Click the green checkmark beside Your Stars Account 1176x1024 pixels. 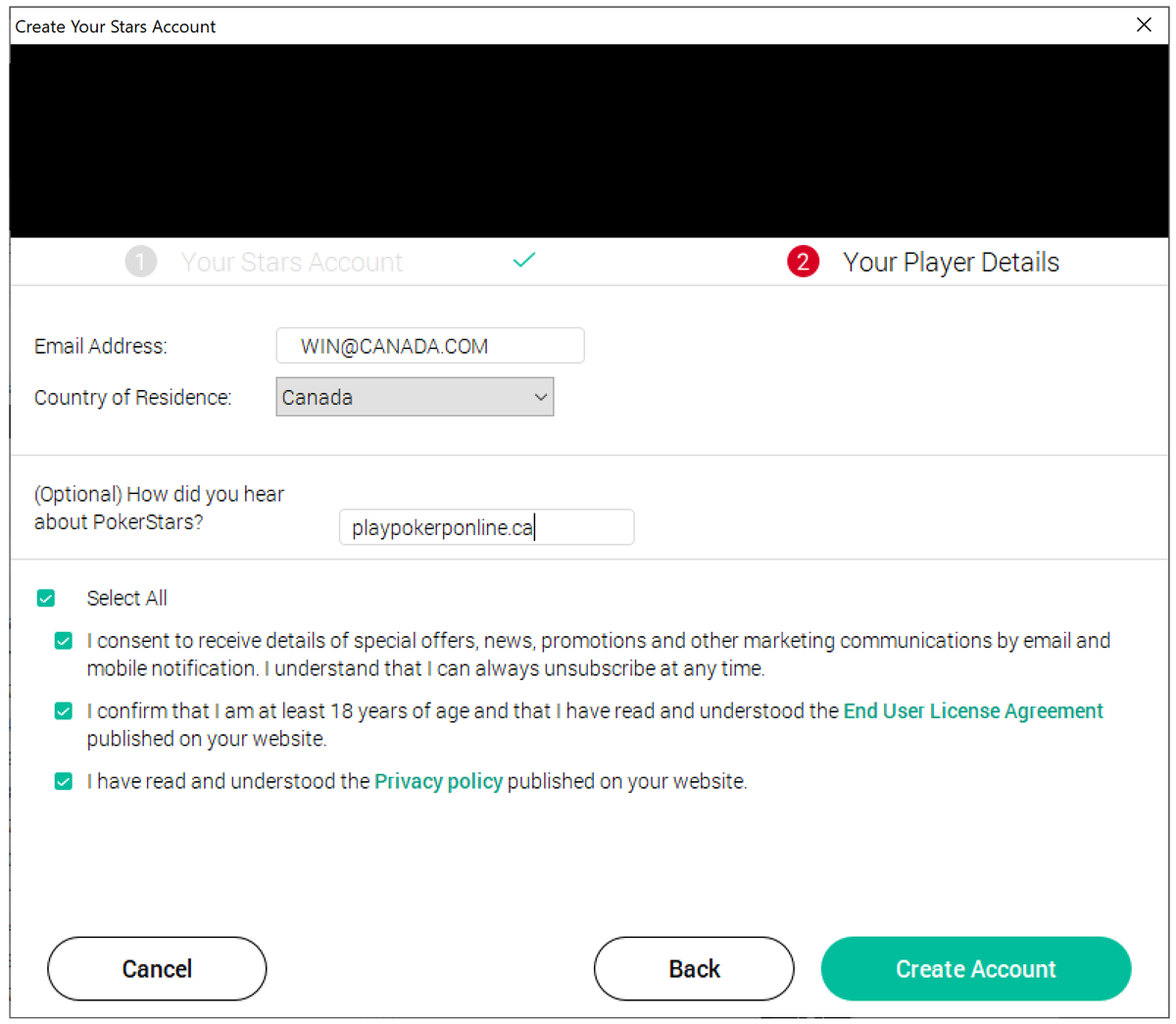click(524, 260)
